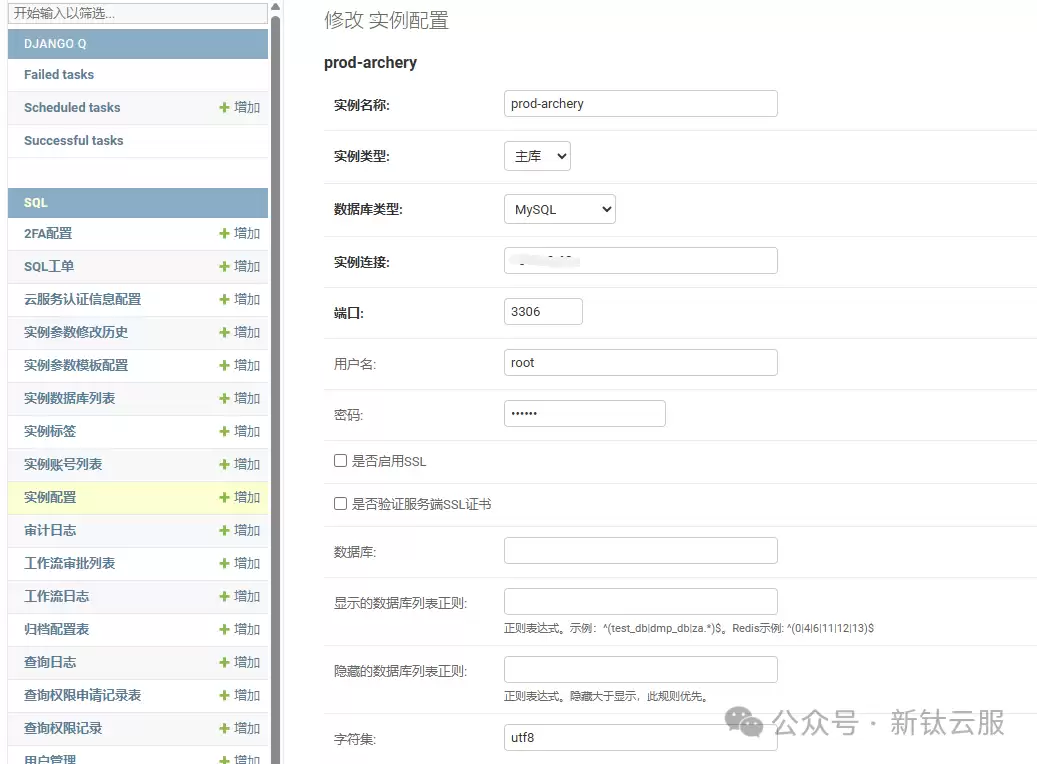Open 实例数据库列表 in sidebar
The image size is (1037, 764).
pyautogui.click(x=69, y=398)
